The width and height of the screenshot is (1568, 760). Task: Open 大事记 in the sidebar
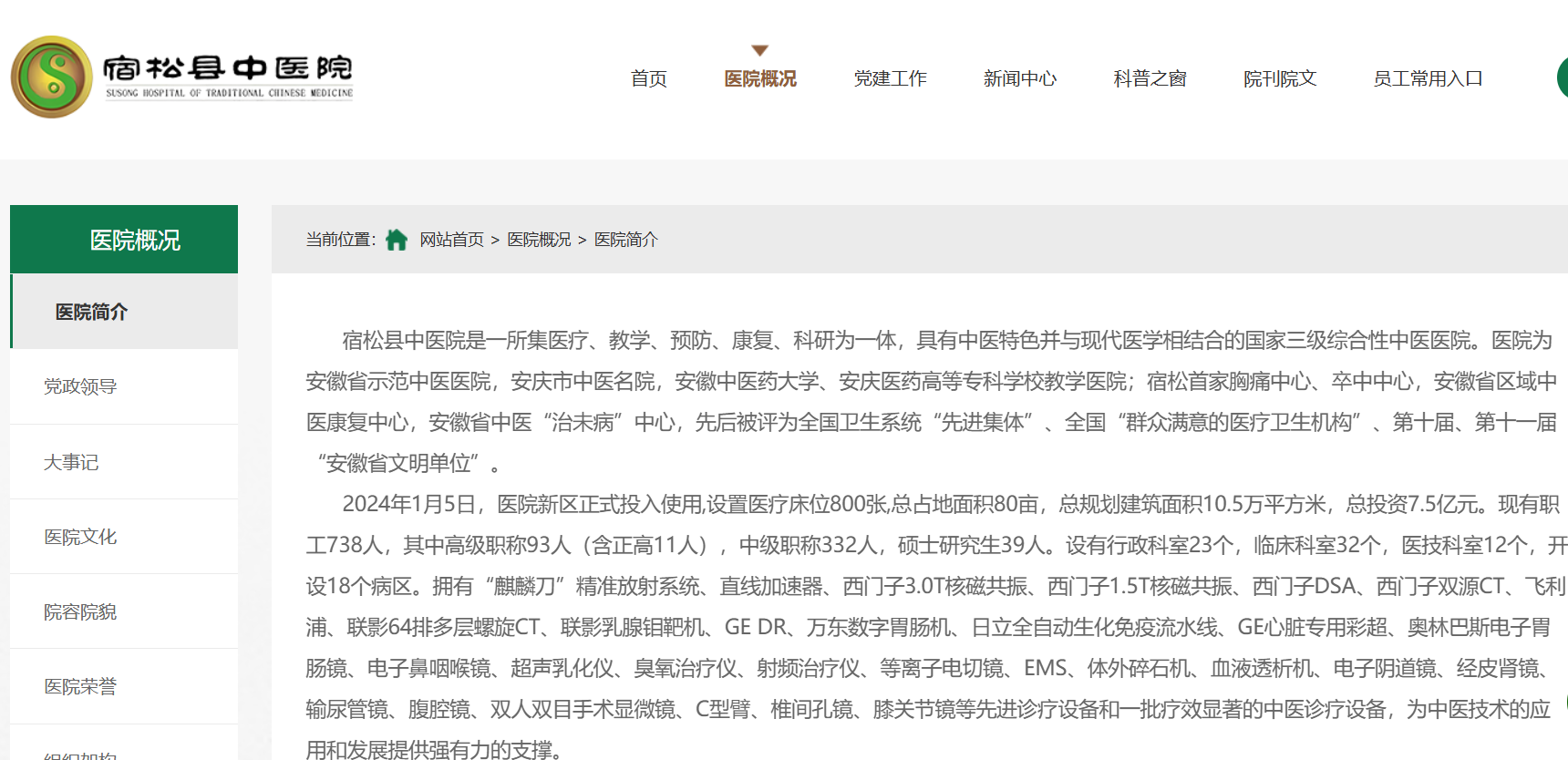(x=124, y=462)
